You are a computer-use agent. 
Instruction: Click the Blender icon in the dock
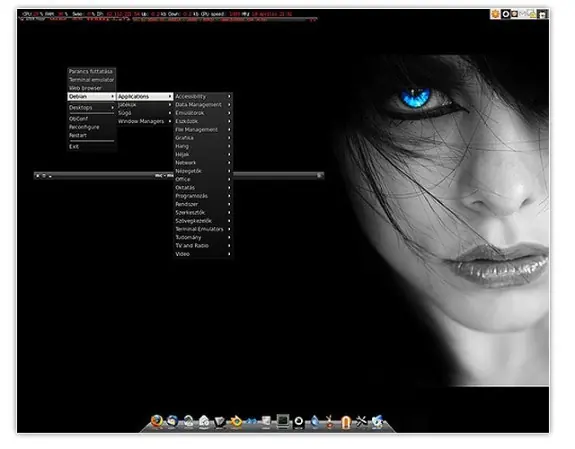[236, 421]
